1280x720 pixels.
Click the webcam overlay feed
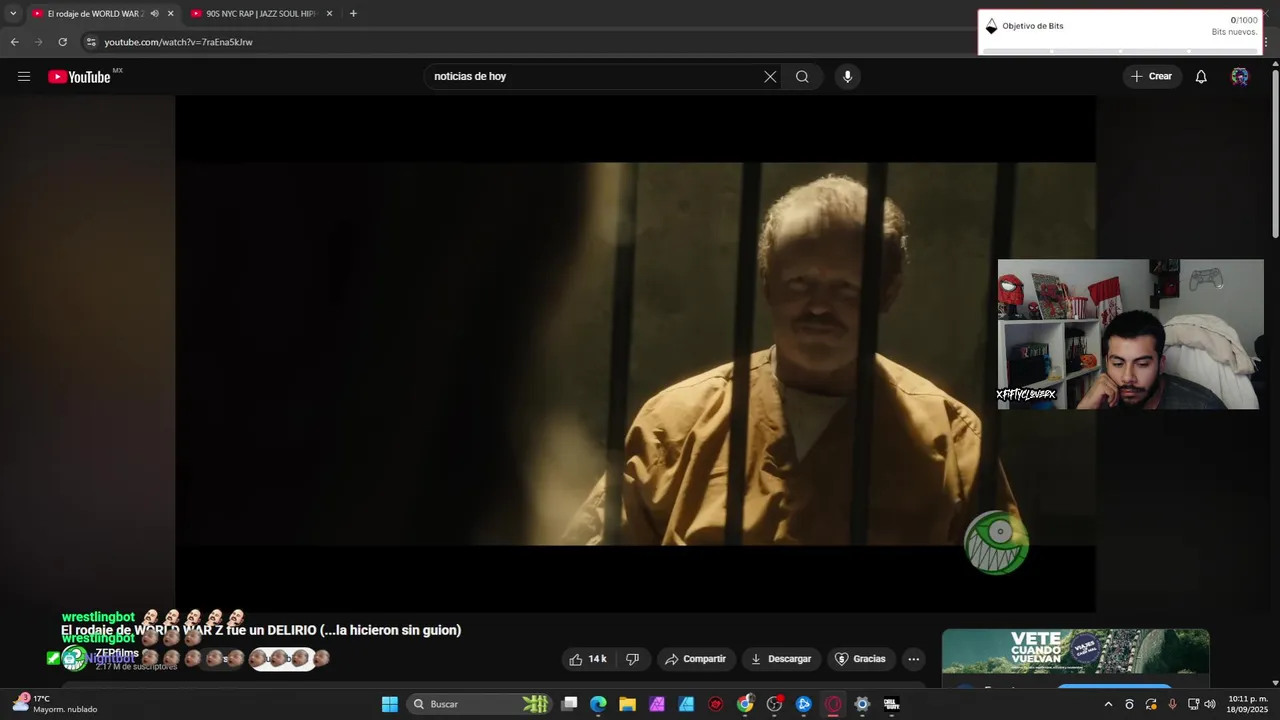coord(1130,334)
